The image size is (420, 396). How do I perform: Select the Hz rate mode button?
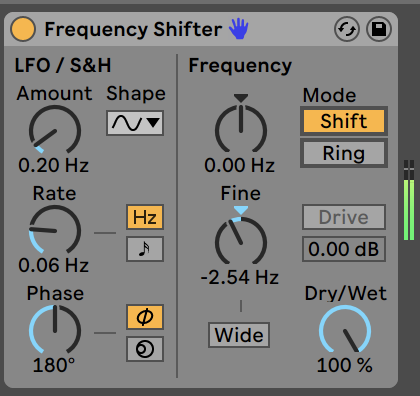[x=145, y=217]
